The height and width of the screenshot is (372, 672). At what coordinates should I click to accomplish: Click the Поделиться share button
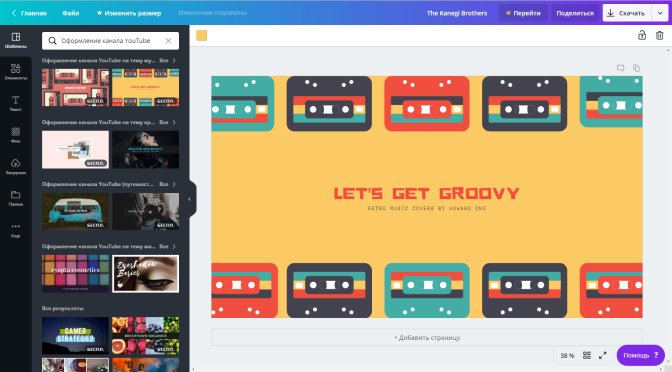pyautogui.click(x=575, y=13)
